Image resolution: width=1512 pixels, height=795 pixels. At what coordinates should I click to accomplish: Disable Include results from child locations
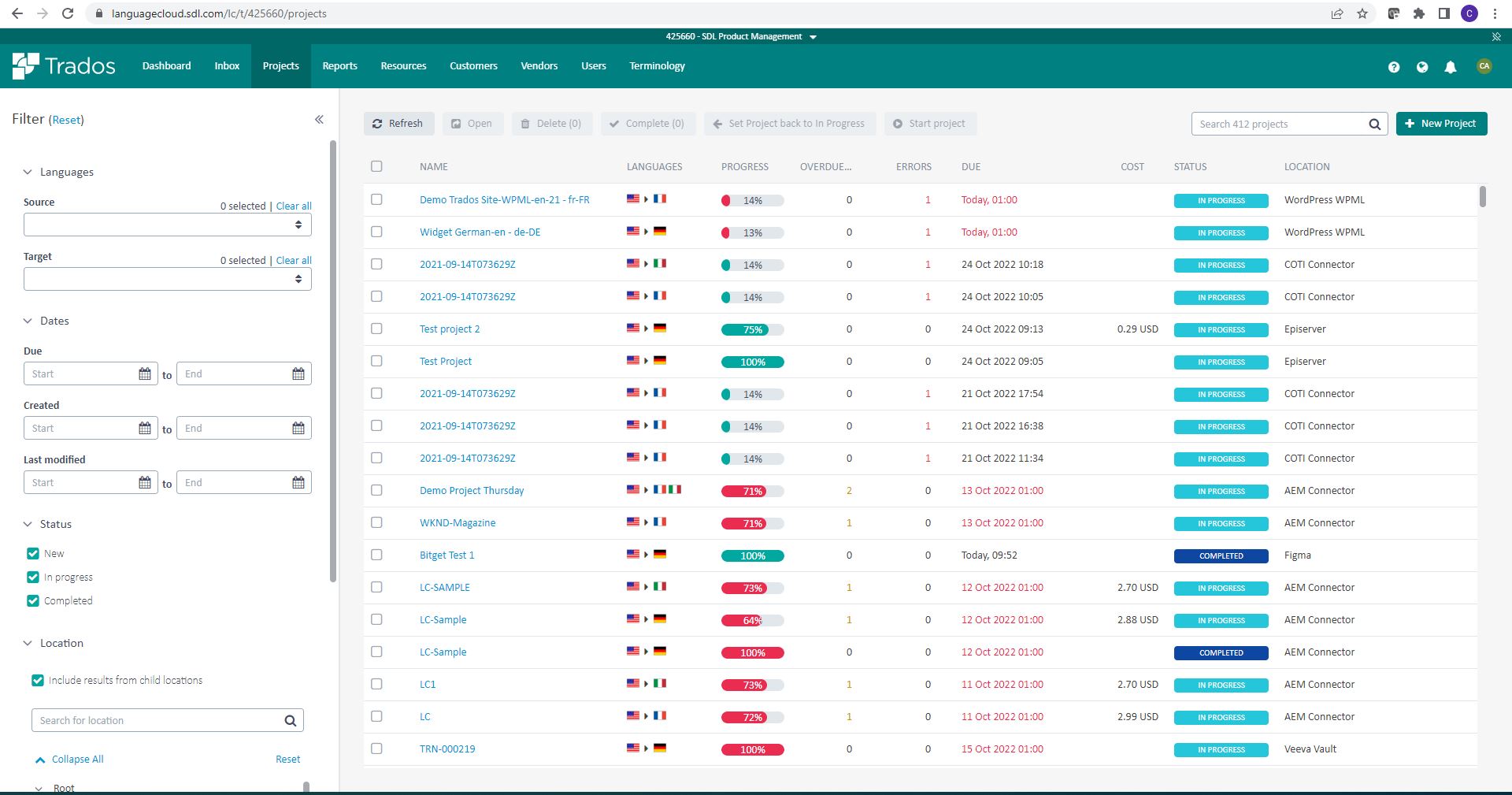(x=37, y=680)
